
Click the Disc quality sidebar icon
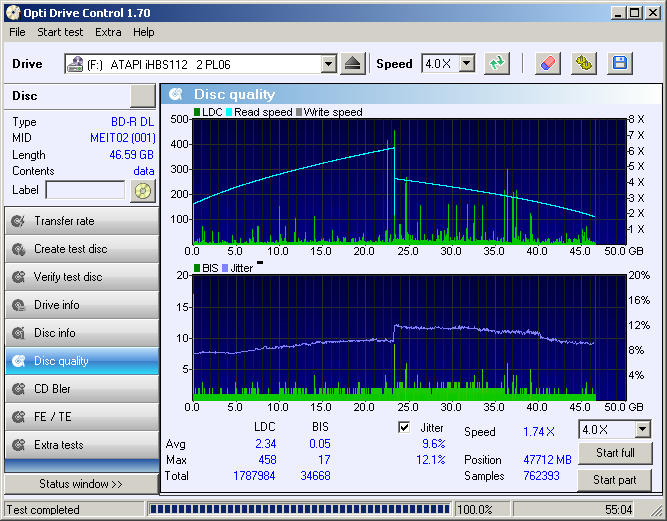coord(18,361)
